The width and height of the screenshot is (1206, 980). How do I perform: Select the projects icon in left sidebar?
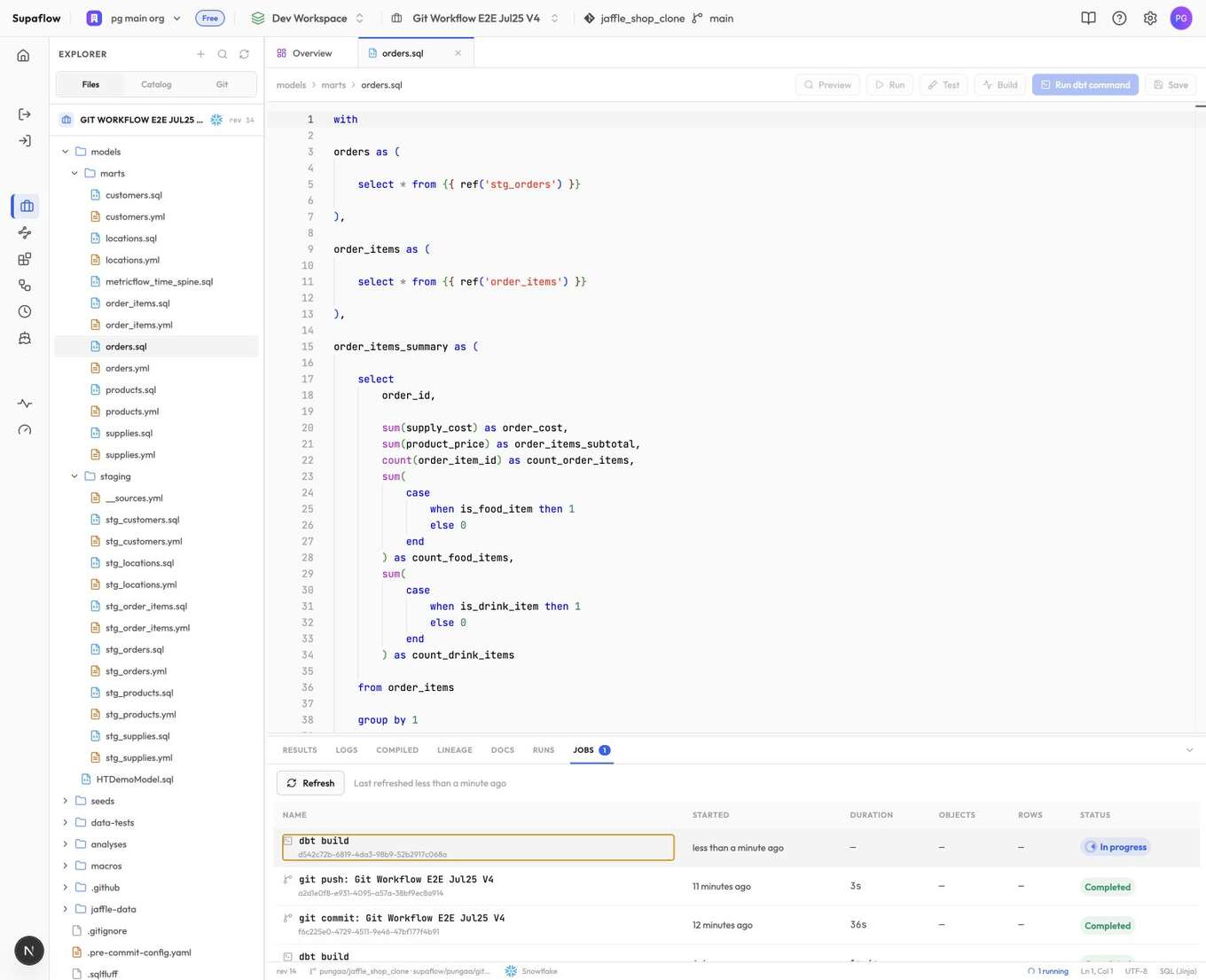pos(26,206)
